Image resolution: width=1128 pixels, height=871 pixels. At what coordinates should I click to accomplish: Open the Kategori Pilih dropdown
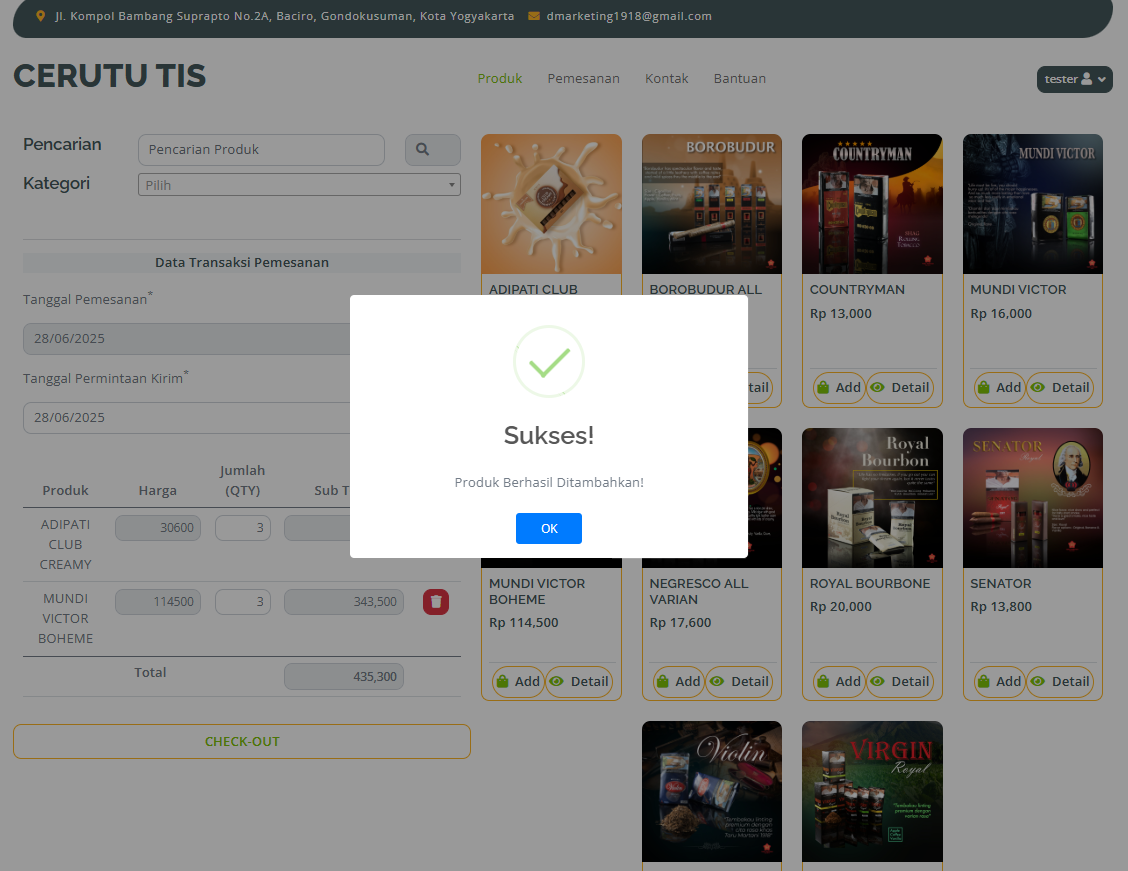coord(299,185)
